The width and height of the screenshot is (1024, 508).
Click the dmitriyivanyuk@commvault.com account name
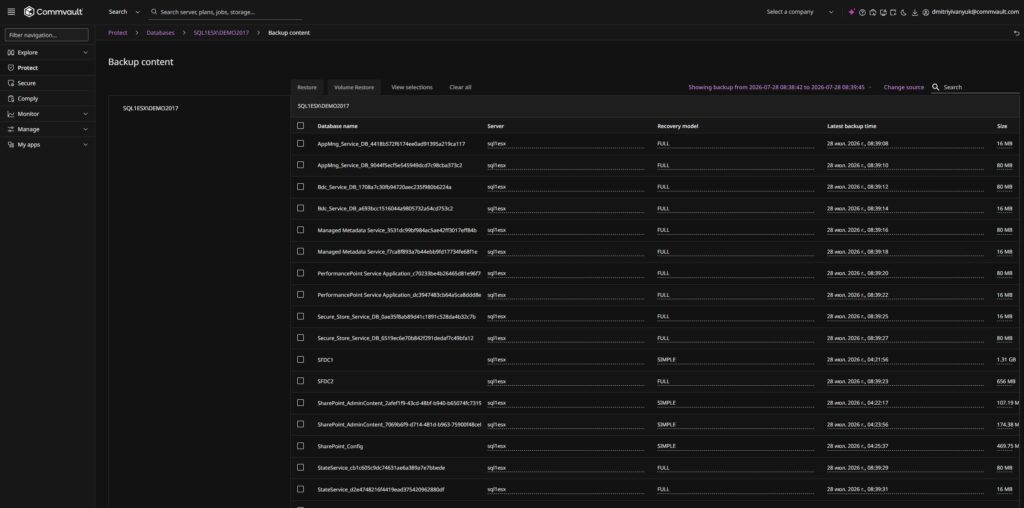pos(976,12)
